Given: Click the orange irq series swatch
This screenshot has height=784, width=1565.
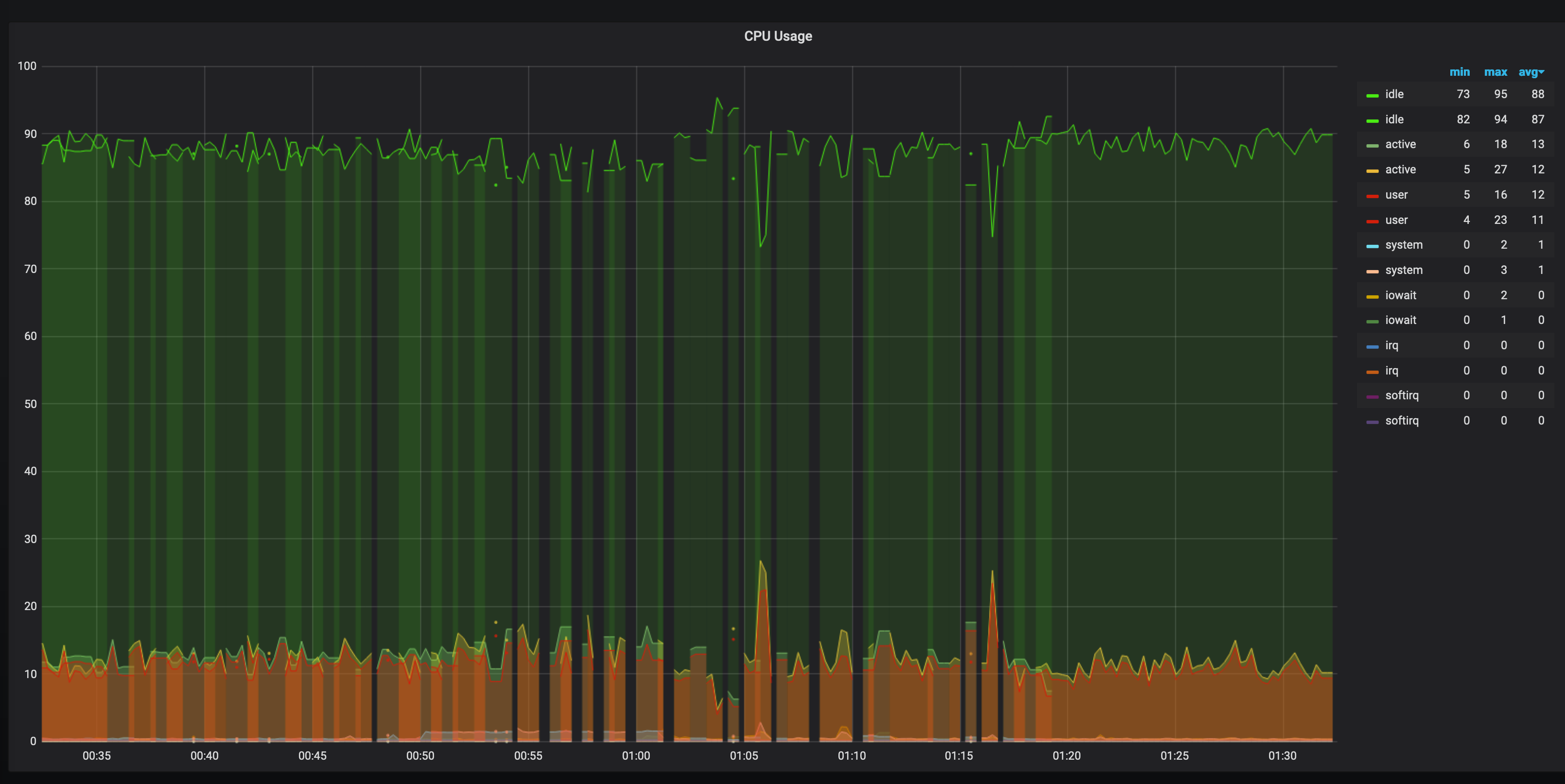Looking at the screenshot, I should pyautogui.click(x=1372, y=372).
